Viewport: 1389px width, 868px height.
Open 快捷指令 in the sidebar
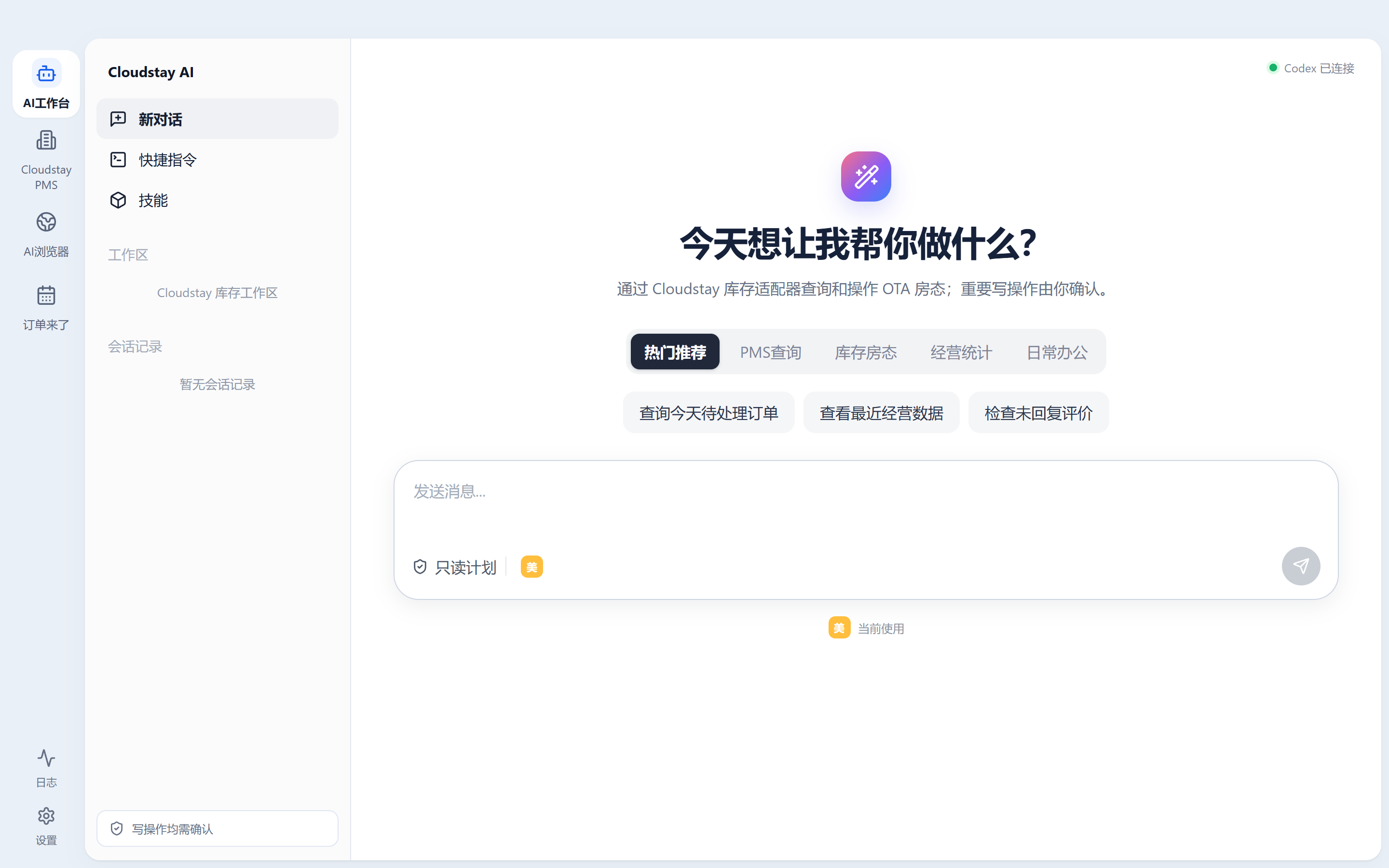pos(218,160)
